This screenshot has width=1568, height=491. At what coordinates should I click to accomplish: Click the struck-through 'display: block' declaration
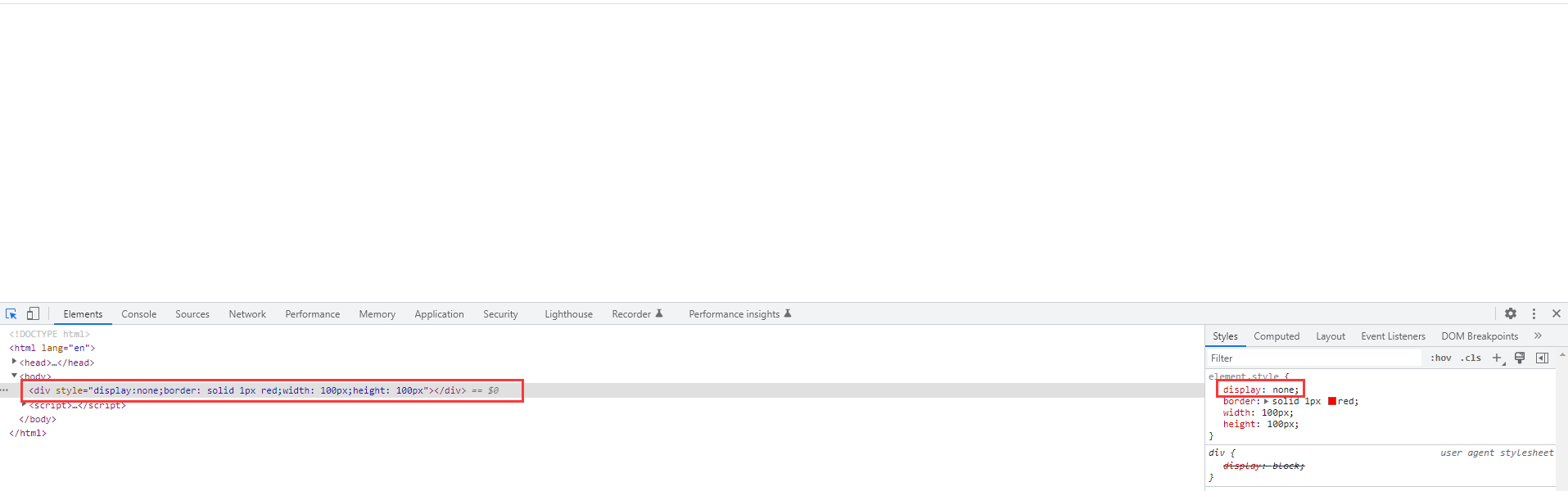[x=1263, y=466]
